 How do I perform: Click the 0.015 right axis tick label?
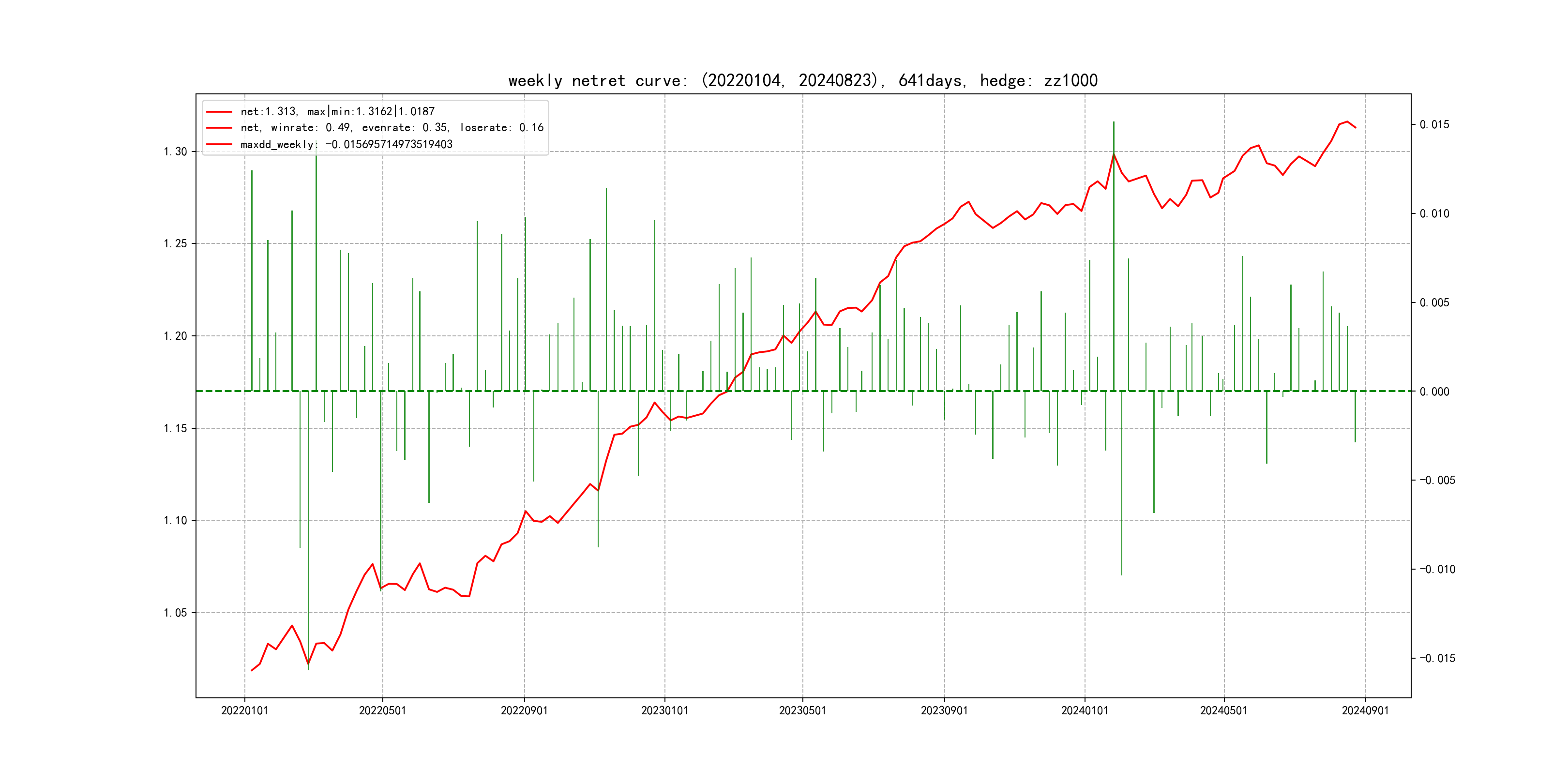coord(1434,125)
